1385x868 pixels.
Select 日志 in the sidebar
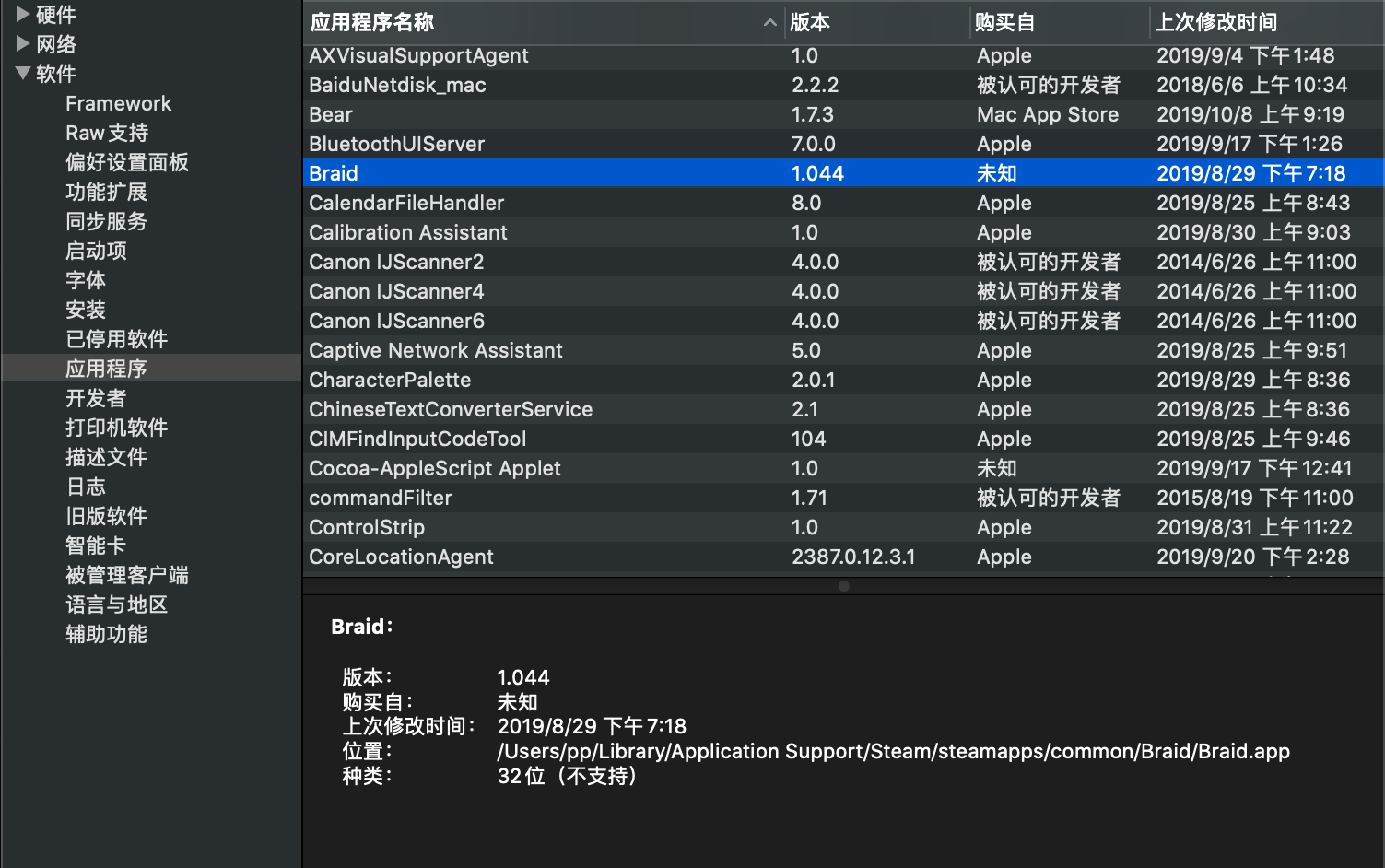86,487
